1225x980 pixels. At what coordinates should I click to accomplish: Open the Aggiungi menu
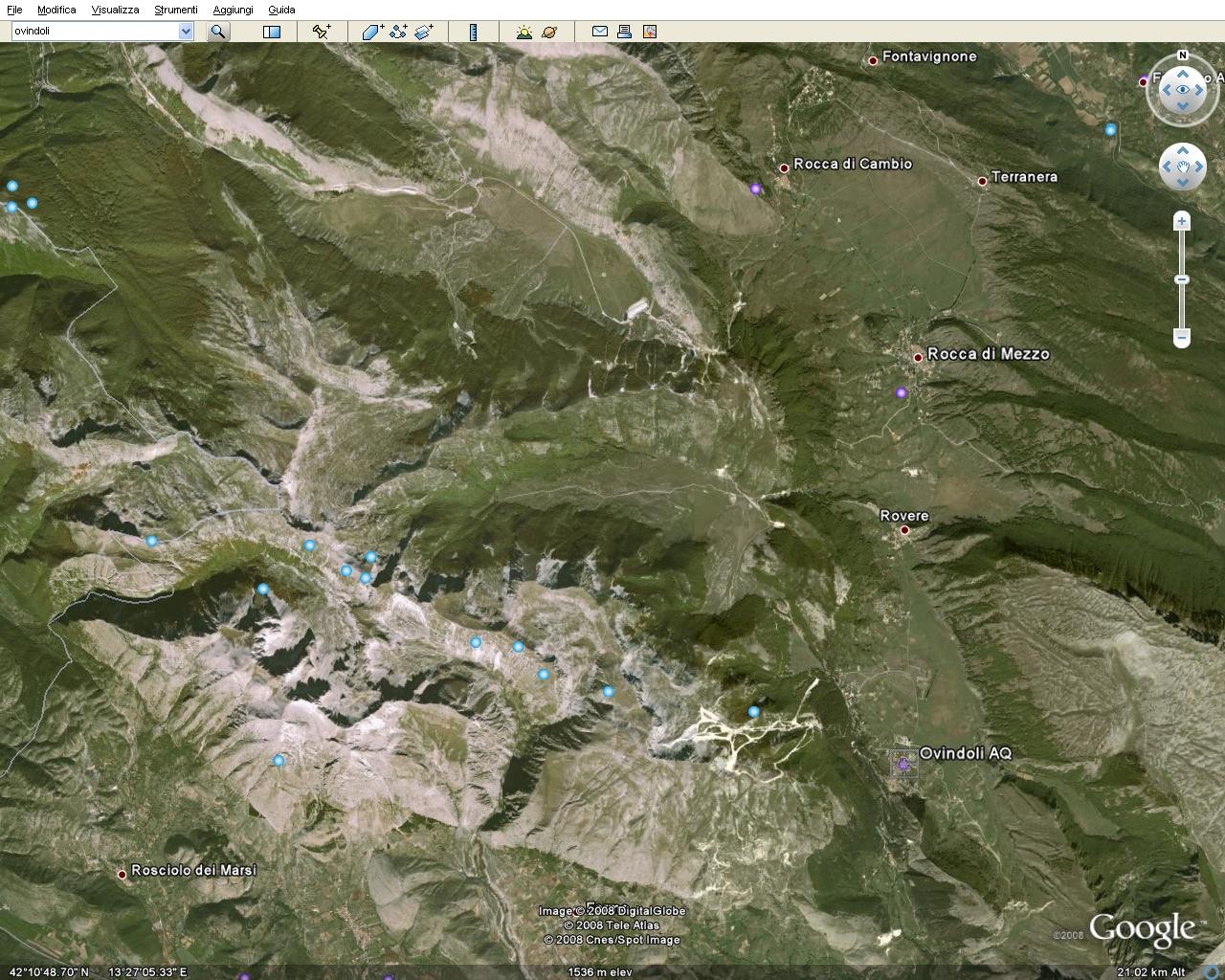click(233, 10)
